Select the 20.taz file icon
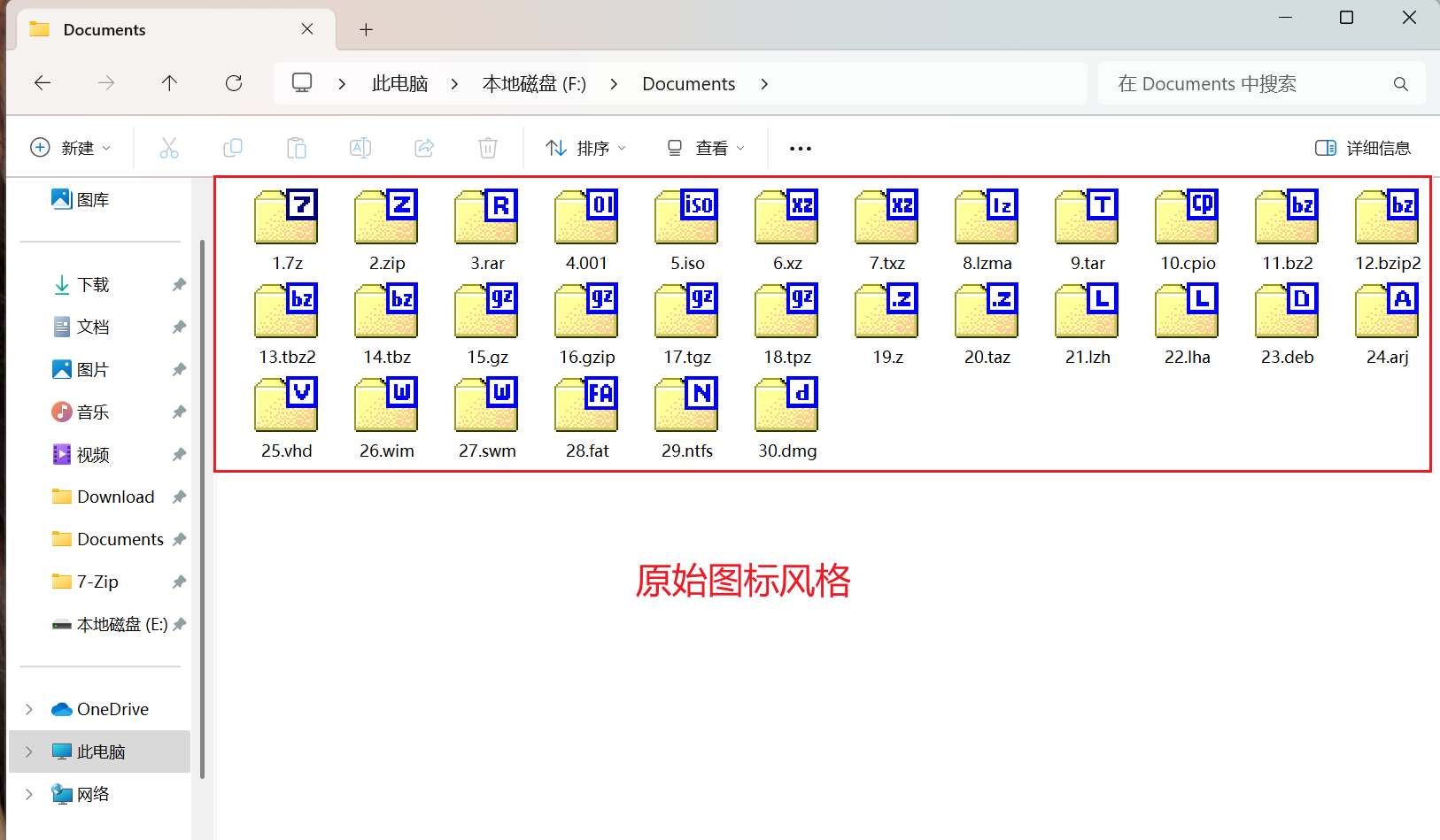 coord(987,311)
